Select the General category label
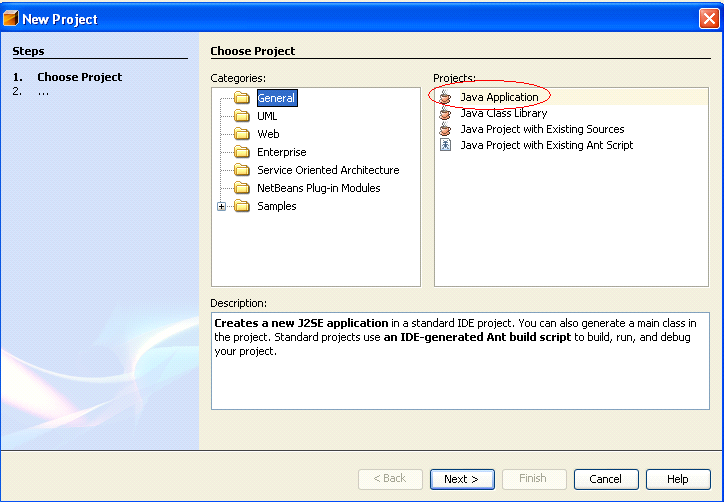Viewport: 725px width, 503px height. click(276, 98)
